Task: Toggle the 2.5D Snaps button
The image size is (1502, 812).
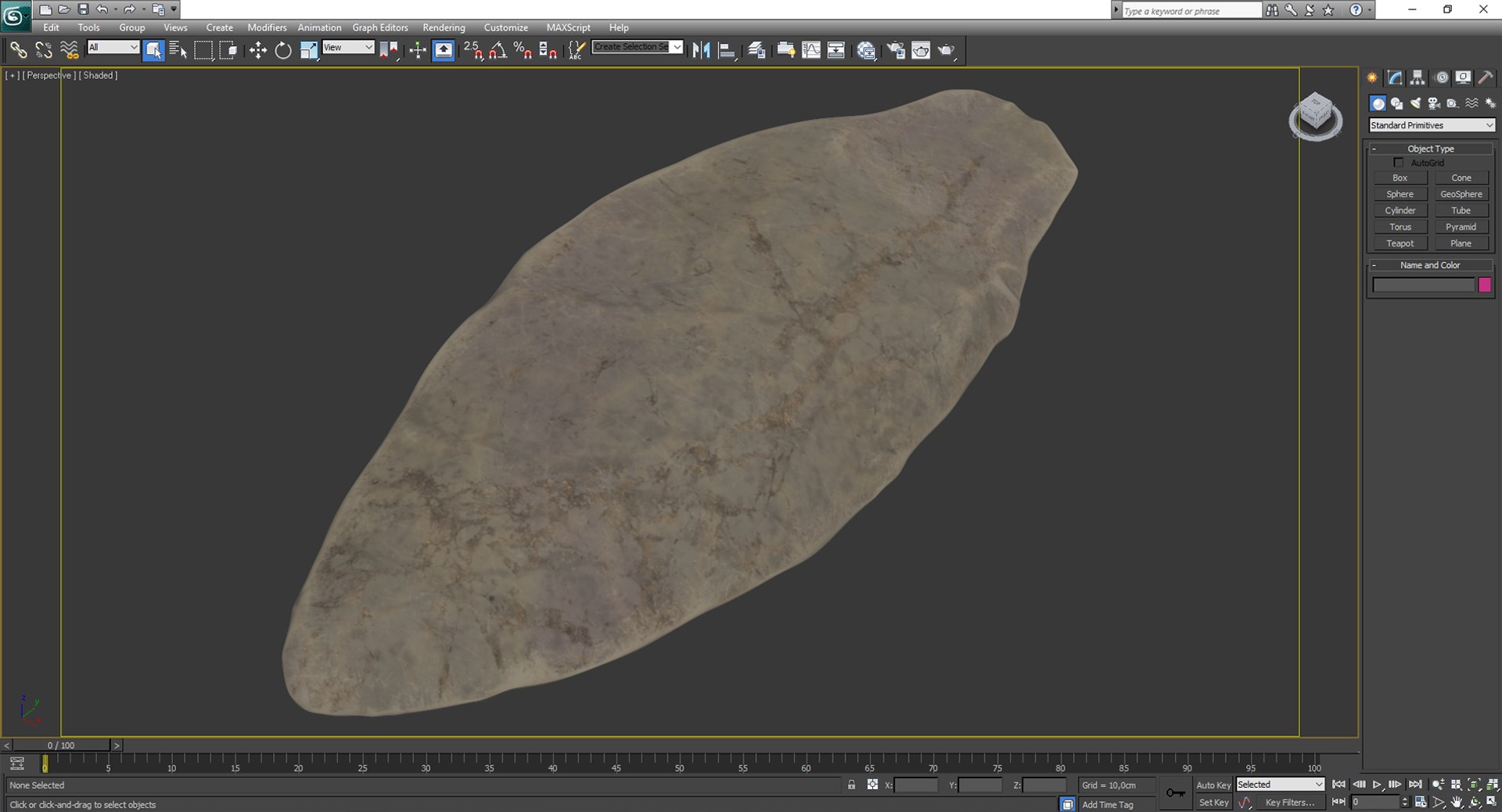Action: (x=473, y=50)
